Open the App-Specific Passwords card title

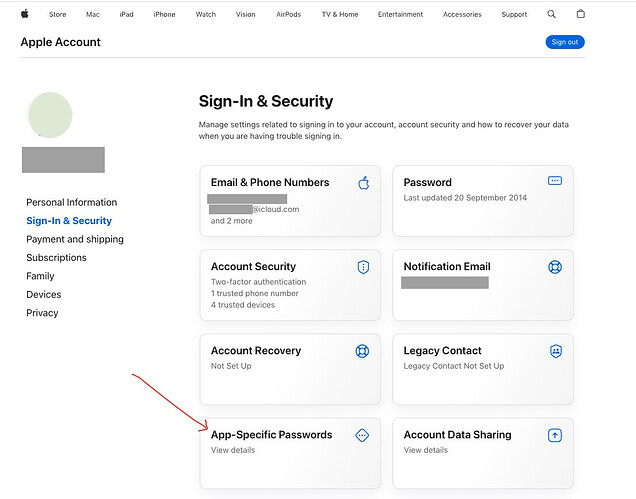pyautogui.click(x=271, y=434)
